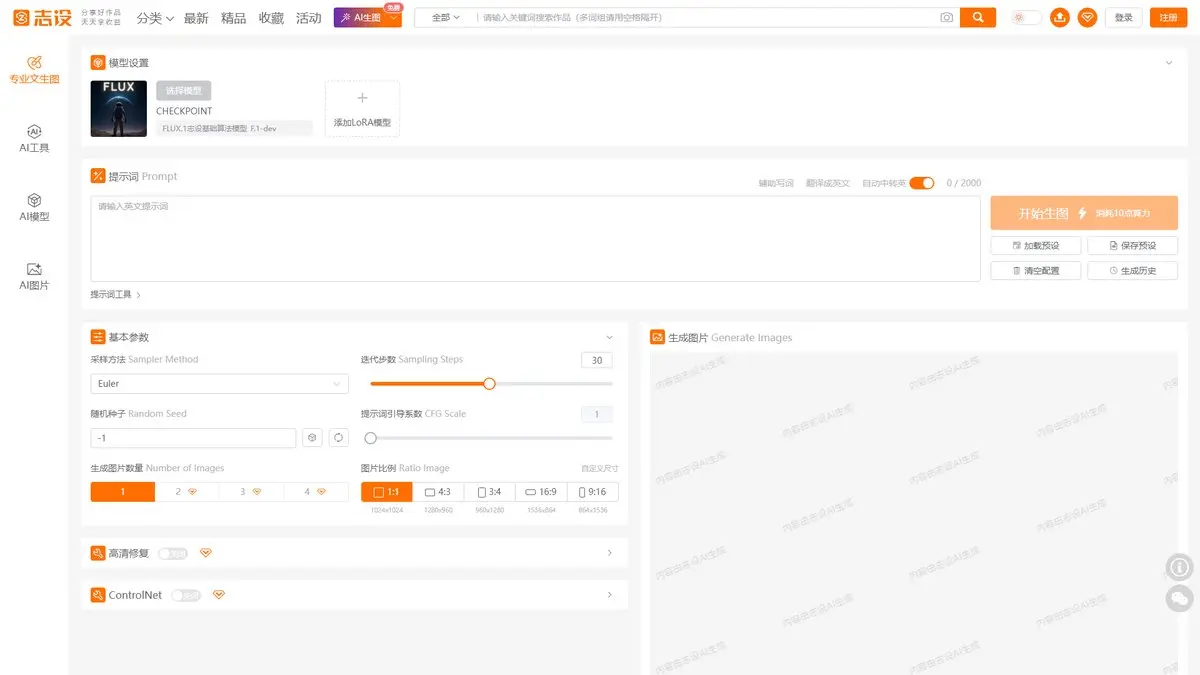Screen dimensions: 1200x675
Task: Click the dice icon beside Random Seed
Action: (313, 438)
